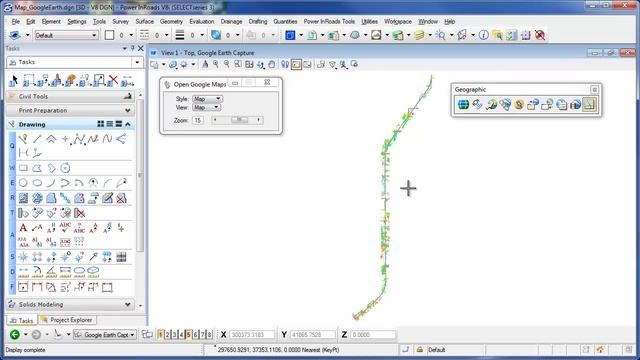Select the Place Line tool in Drawing
640x360 pixels.
tap(37, 139)
